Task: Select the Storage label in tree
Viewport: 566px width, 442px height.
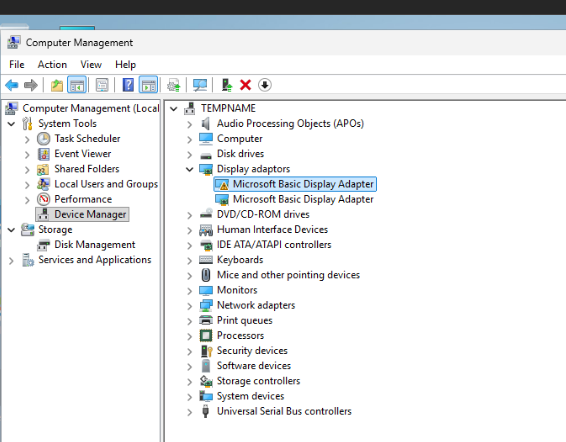Action: pos(55,230)
